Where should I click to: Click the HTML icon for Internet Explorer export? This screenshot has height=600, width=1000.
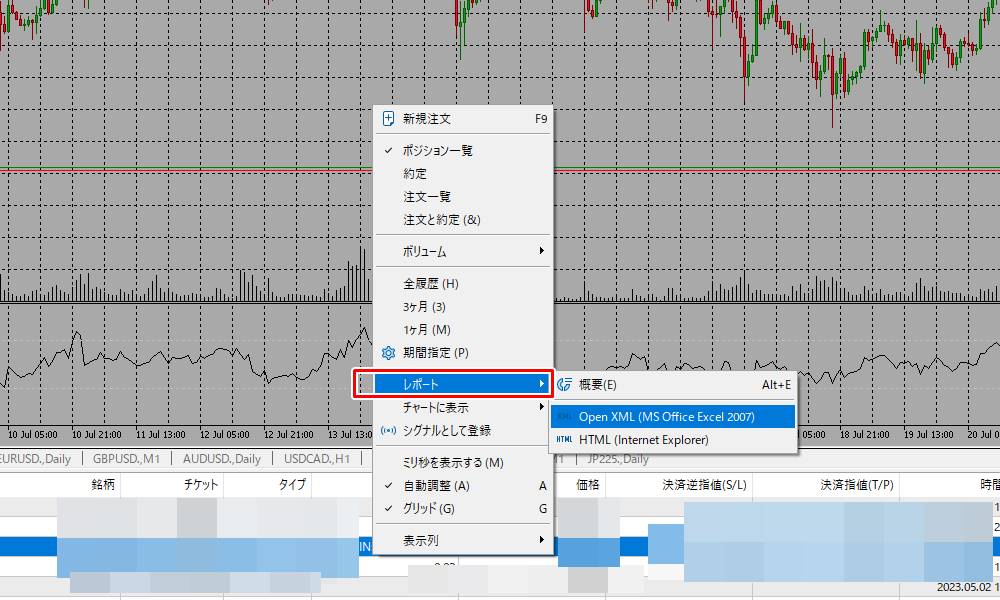tap(564, 440)
